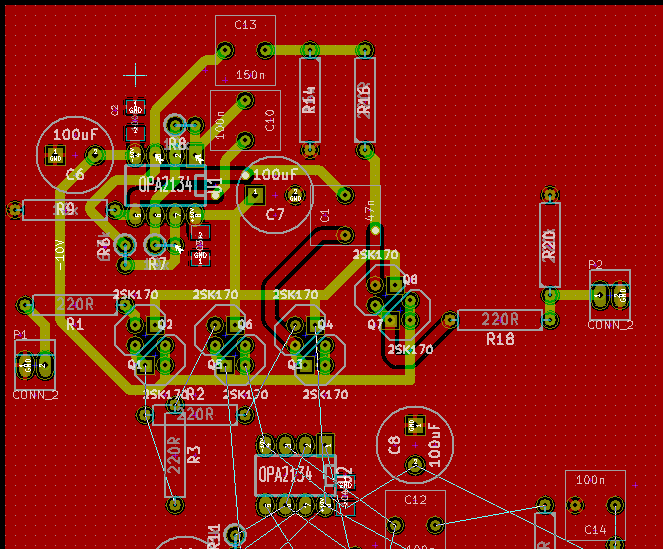The image size is (663, 549).
Task: Select the Q4 transistor label
Action: 326,324
